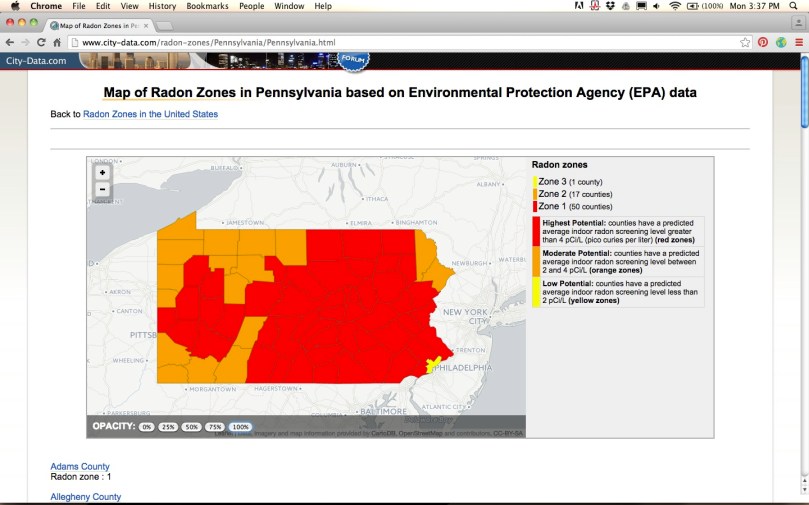Image resolution: width=809 pixels, height=505 pixels.
Task: Click the yellow Philadelphia county on map
Action: click(432, 364)
